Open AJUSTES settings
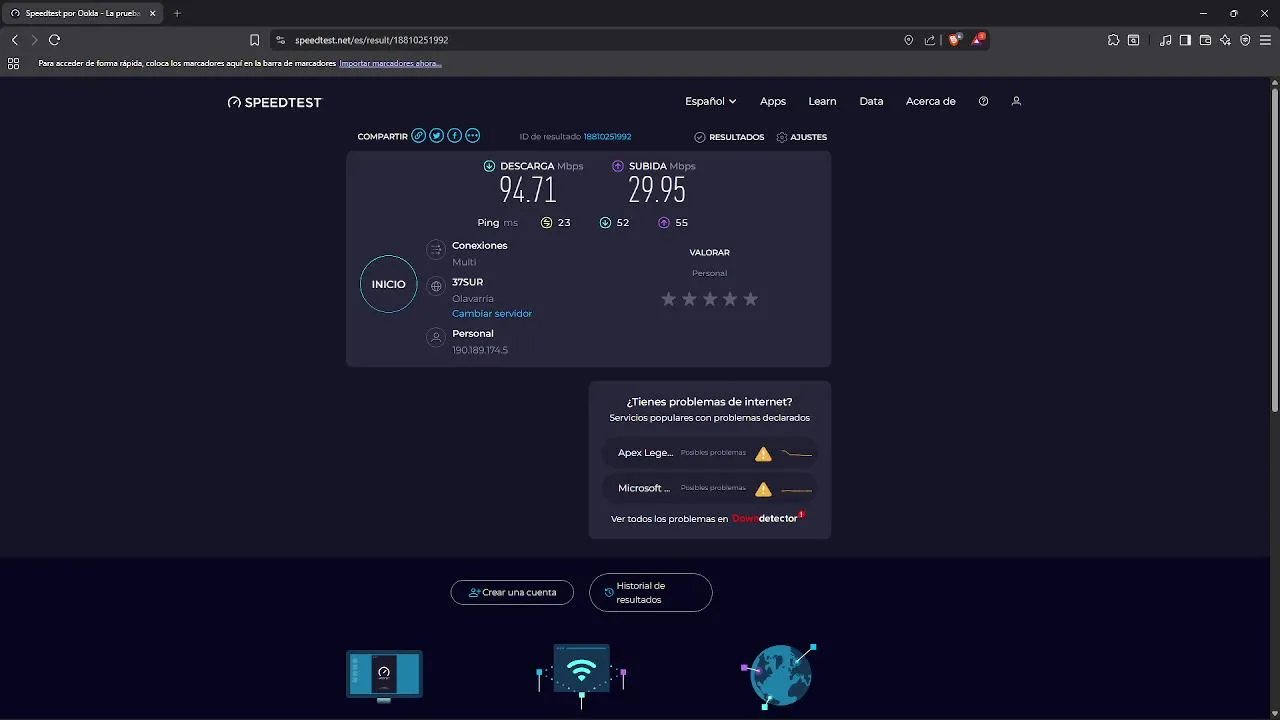Viewport: 1280px width, 720px height. [x=802, y=137]
